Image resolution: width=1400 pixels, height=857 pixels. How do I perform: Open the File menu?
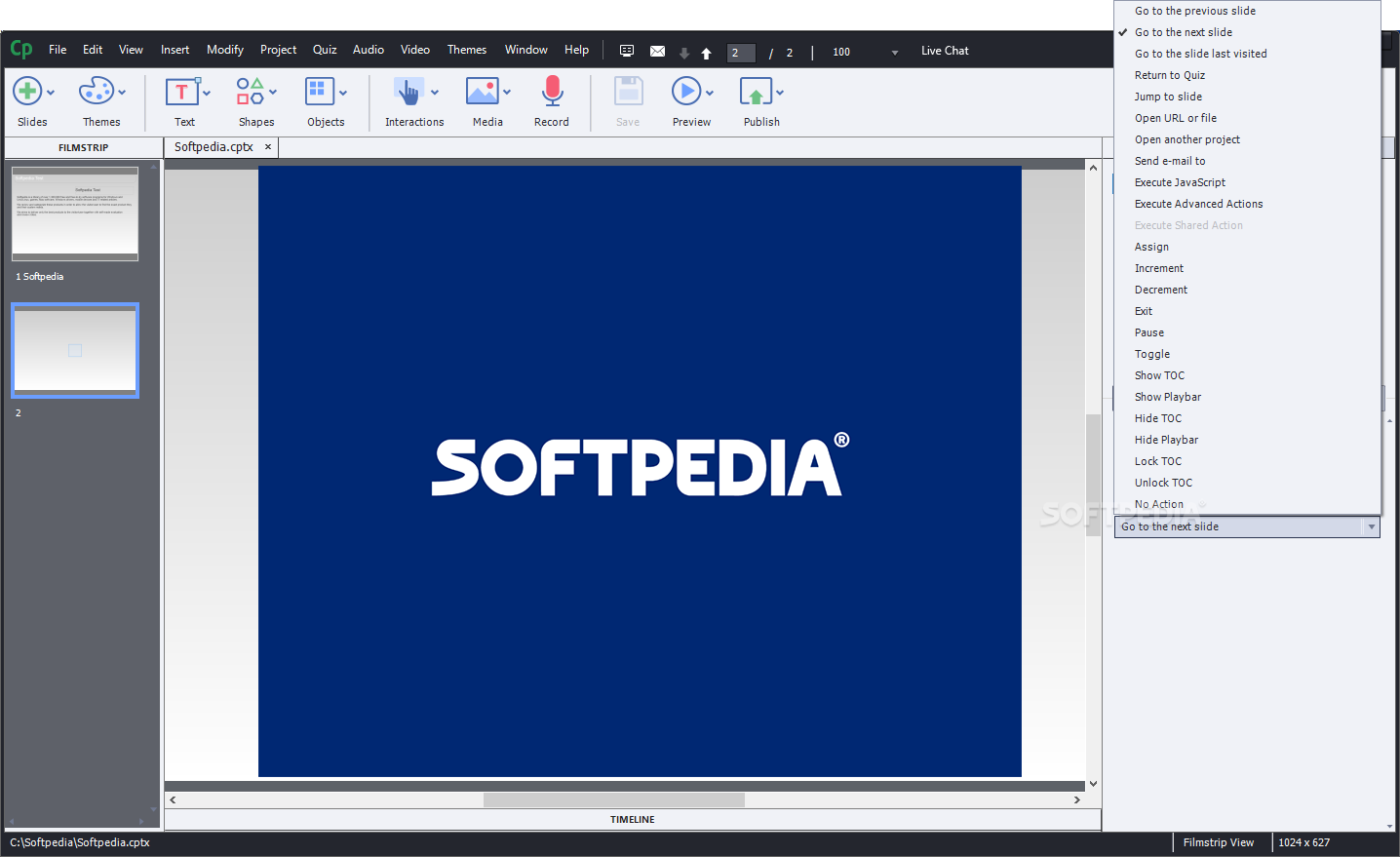click(x=58, y=50)
